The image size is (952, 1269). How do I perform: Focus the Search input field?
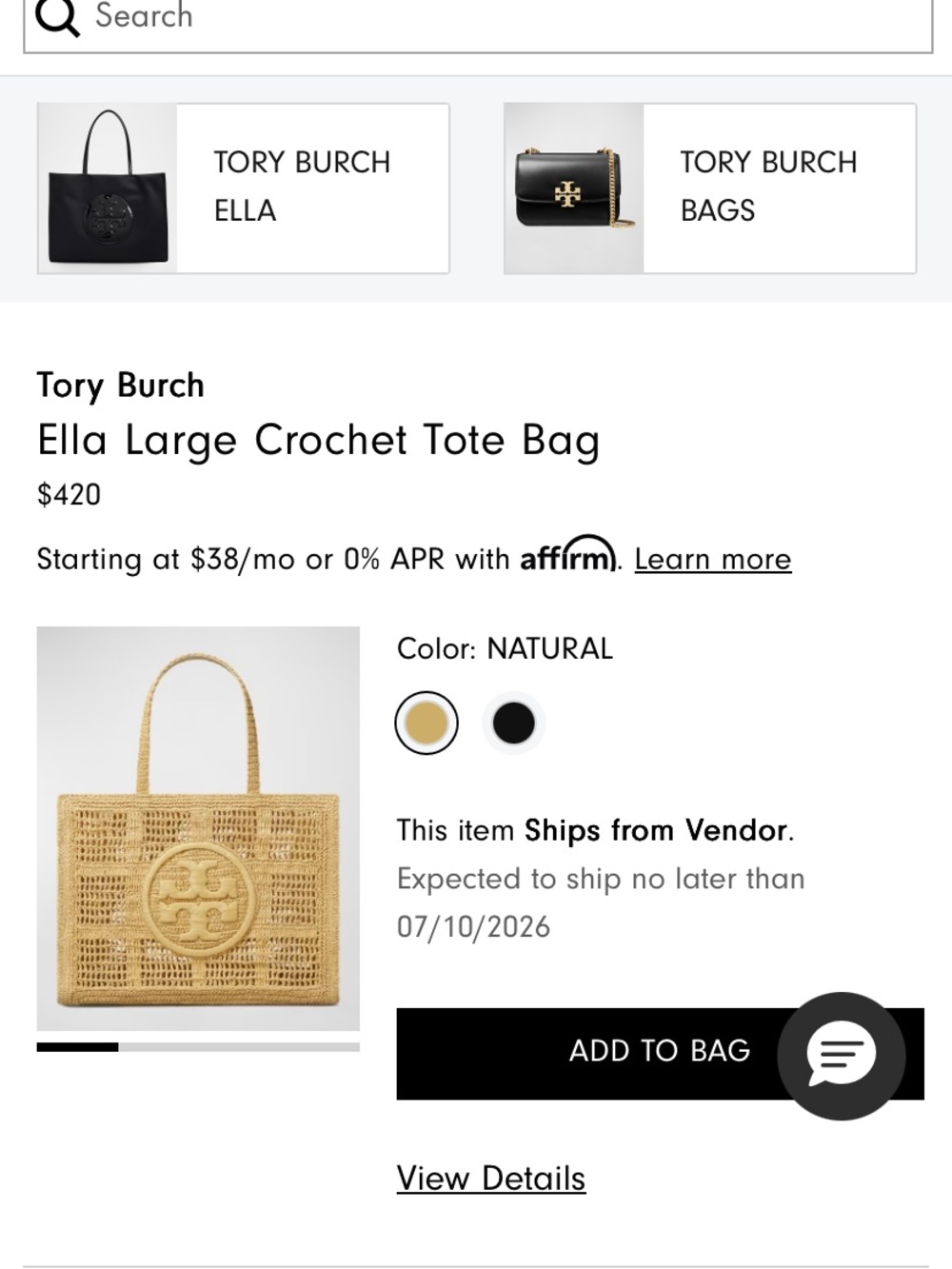point(478,19)
